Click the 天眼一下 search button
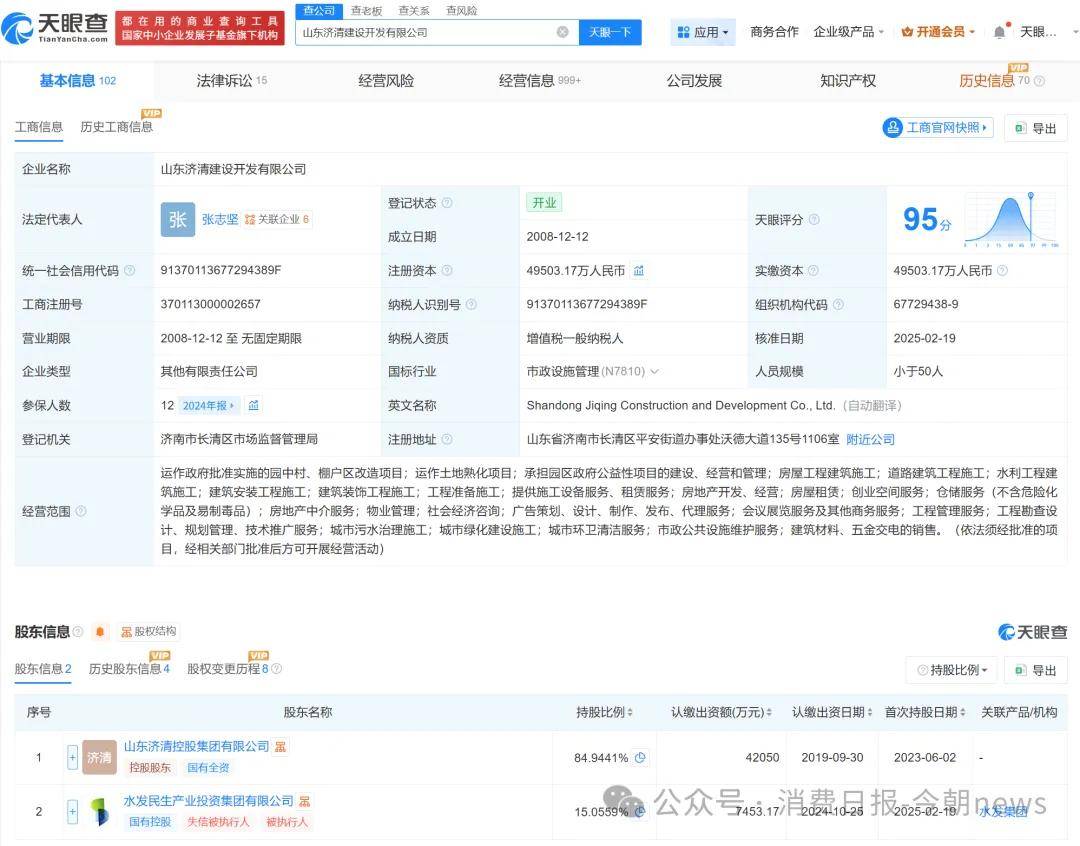 click(610, 32)
